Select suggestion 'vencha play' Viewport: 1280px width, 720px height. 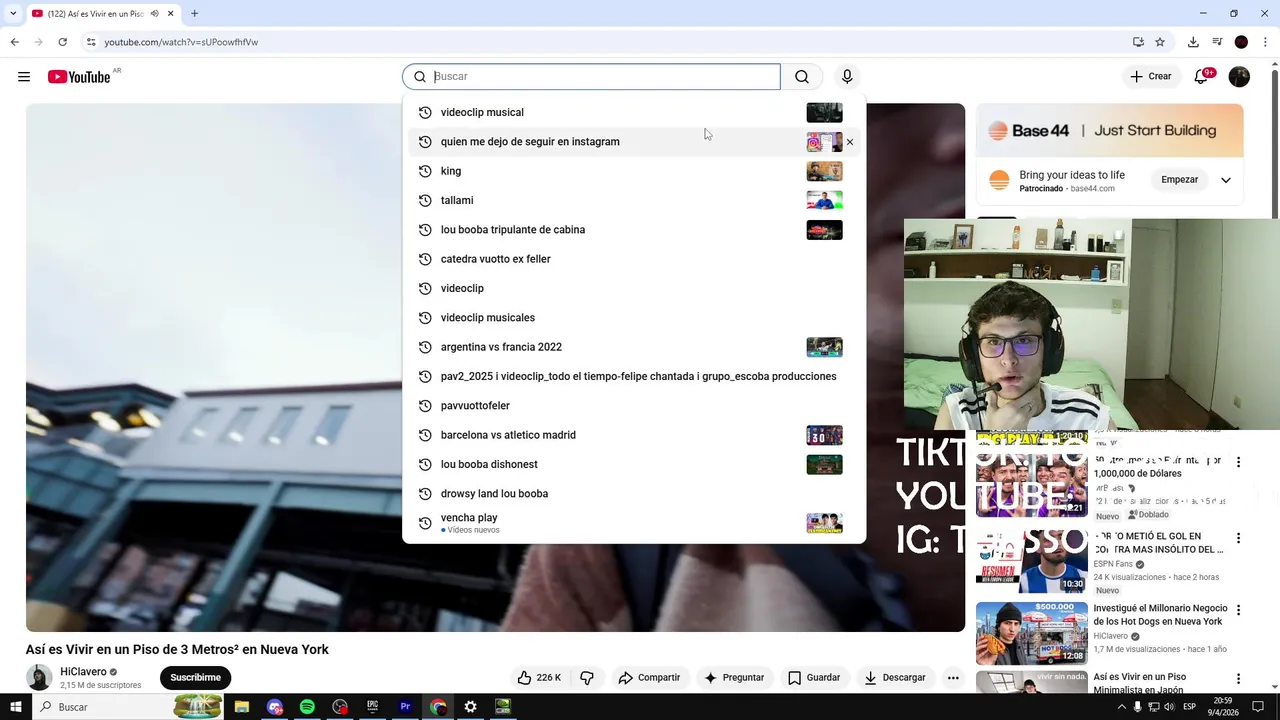tap(634, 523)
